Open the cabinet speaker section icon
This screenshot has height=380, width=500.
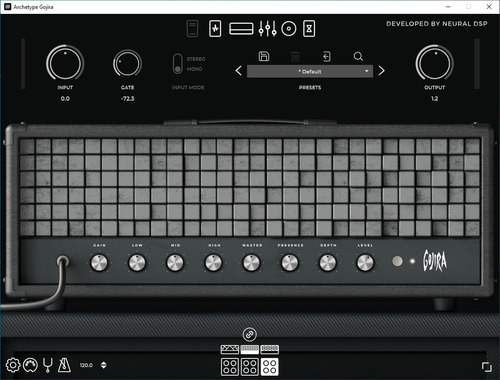[289, 29]
